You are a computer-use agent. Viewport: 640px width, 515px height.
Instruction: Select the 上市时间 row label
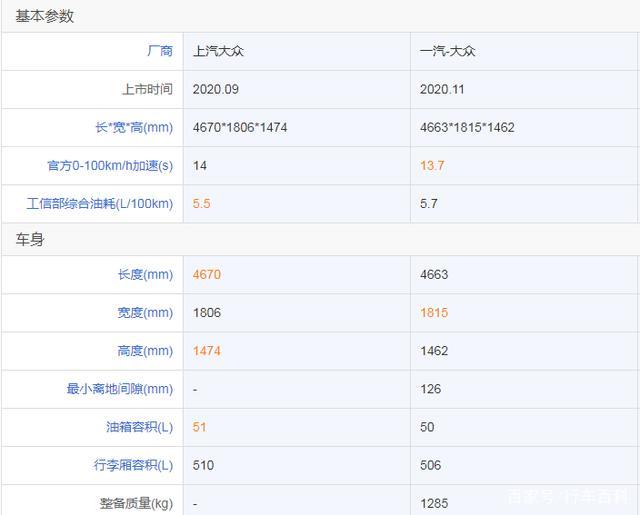[x=147, y=89]
